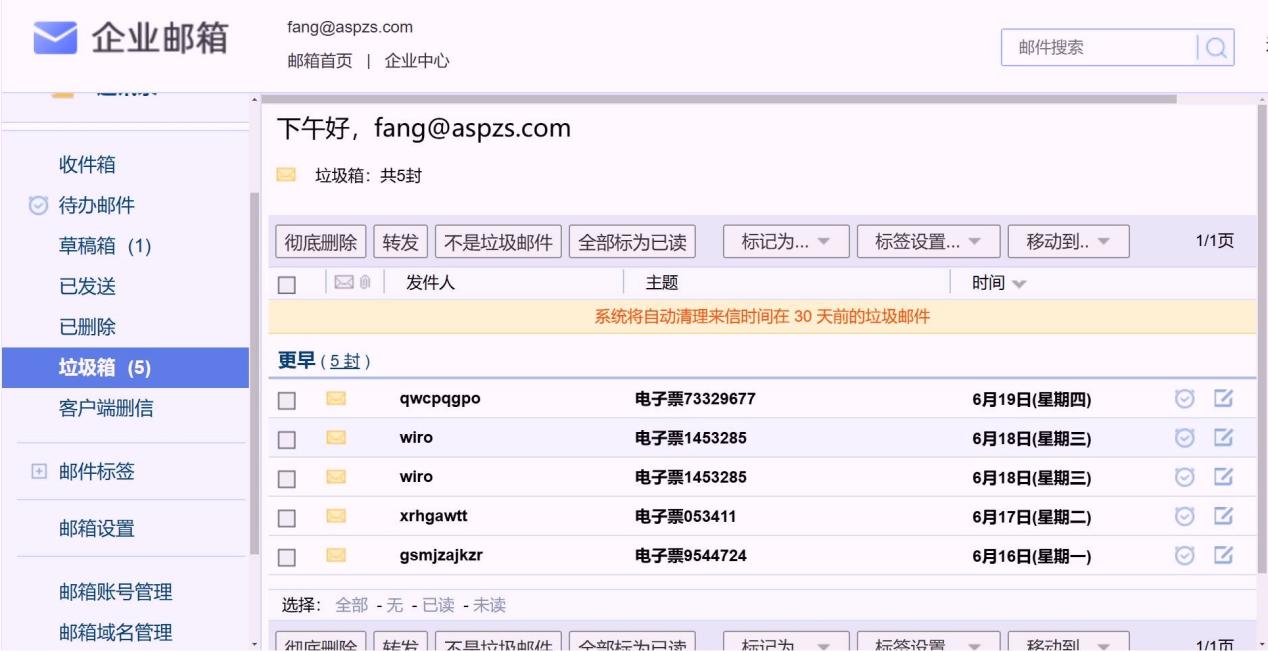Click note edit icon for gsmjzajkzr email
1268x651 pixels.
point(1223,555)
